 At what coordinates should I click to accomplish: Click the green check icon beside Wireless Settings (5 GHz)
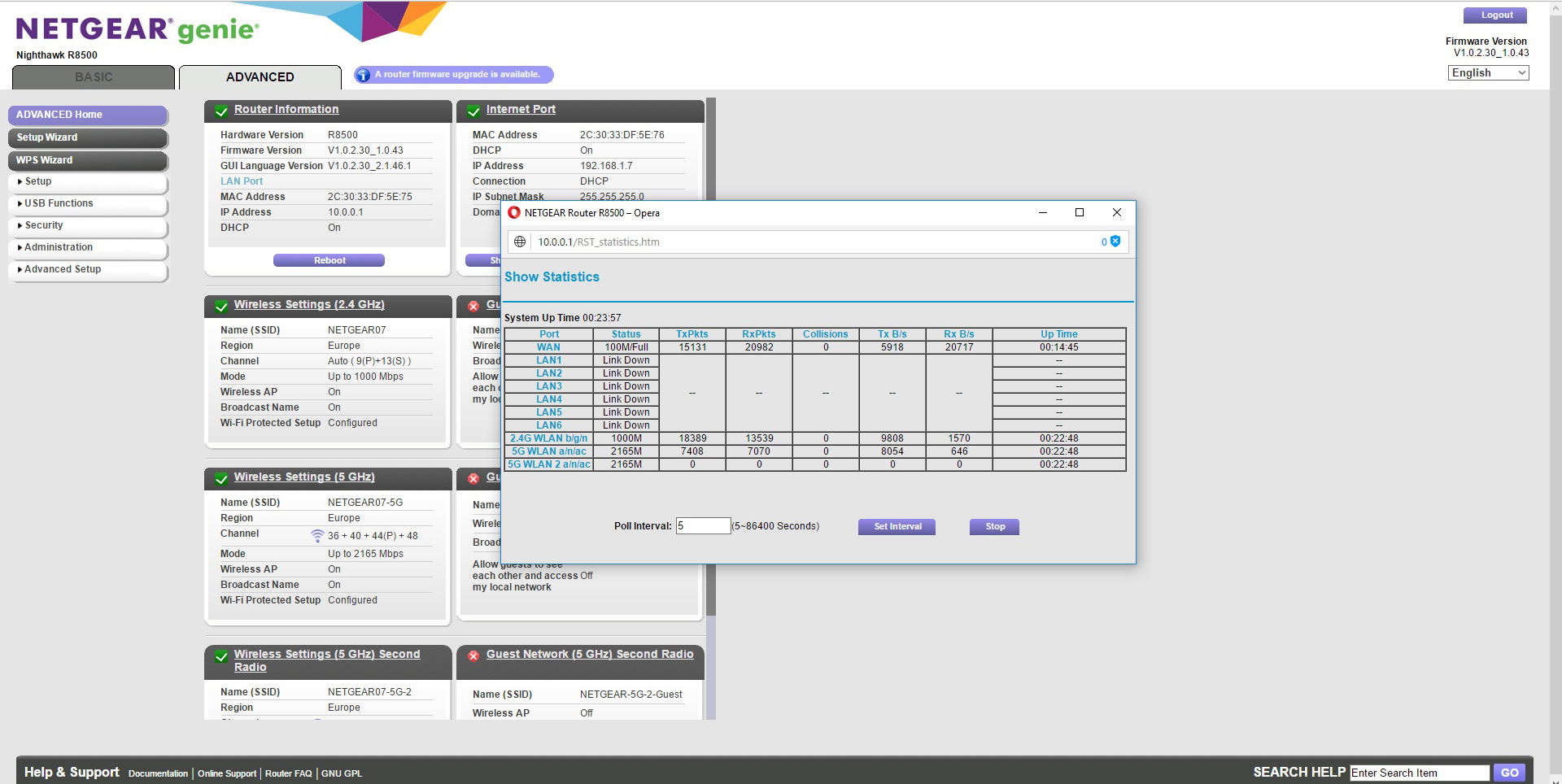[220, 478]
